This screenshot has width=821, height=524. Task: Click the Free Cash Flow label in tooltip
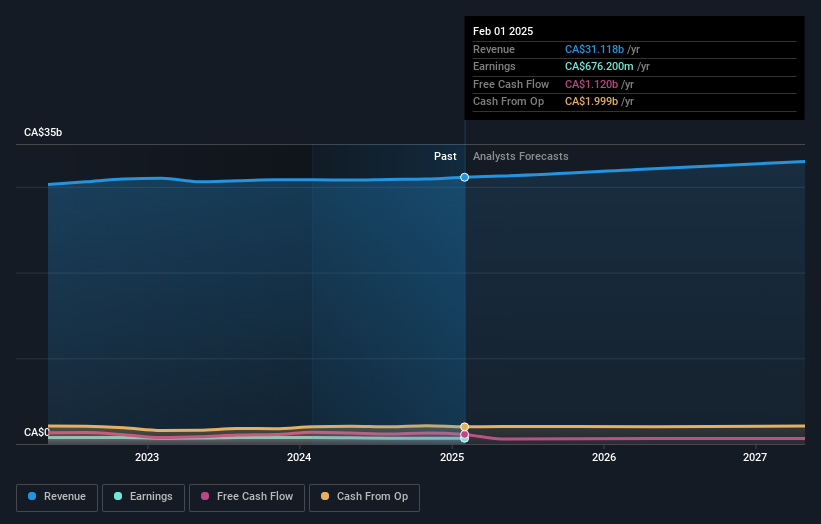tap(511, 84)
